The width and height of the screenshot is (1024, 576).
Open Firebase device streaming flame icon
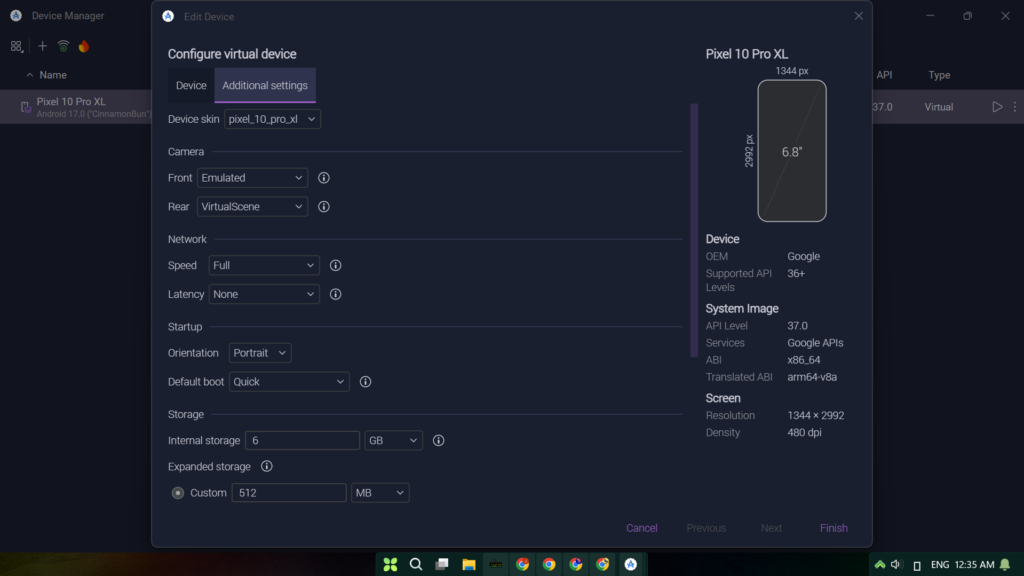click(84, 46)
